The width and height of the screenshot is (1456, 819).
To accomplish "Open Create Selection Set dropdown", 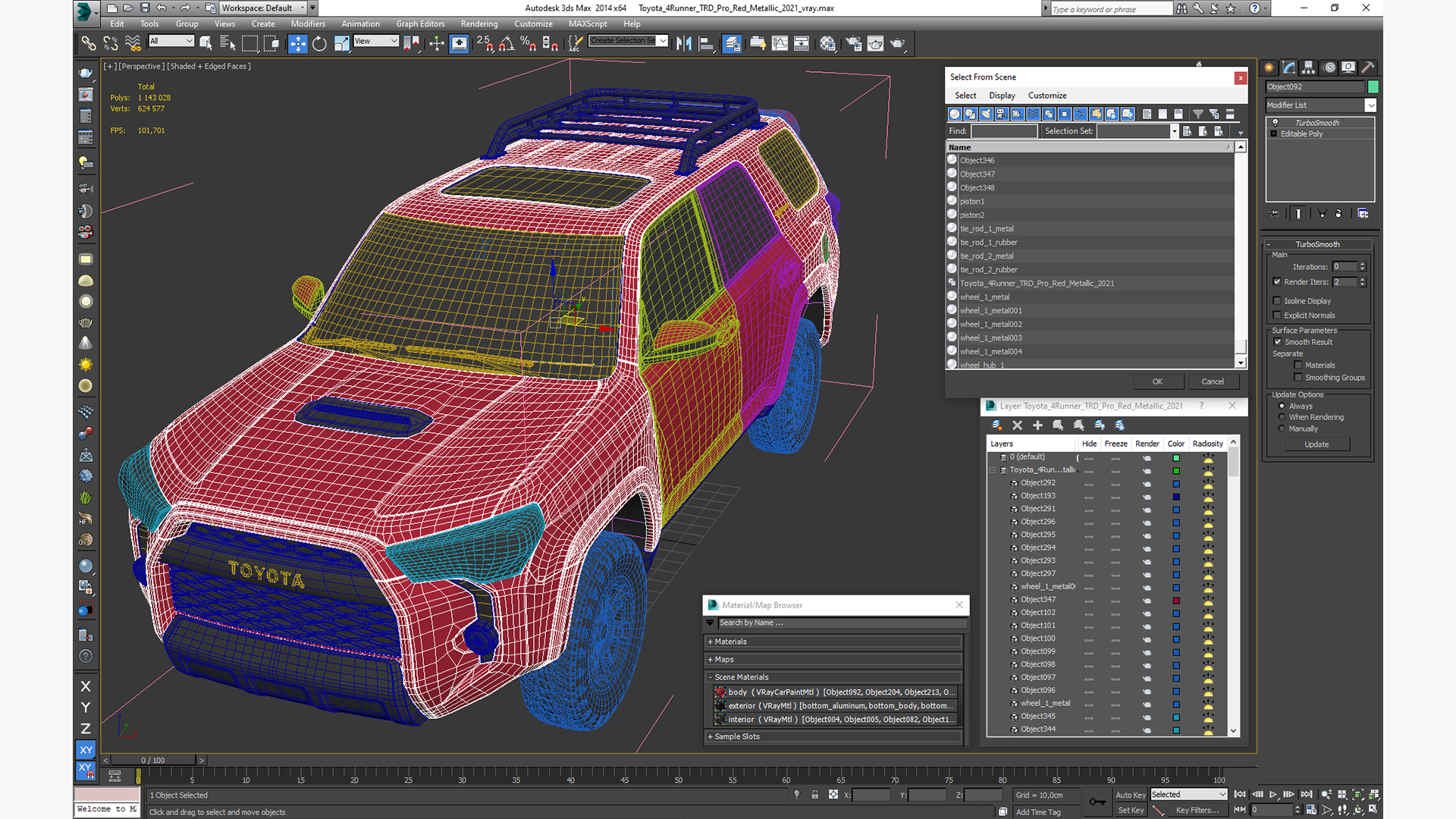I will 663,41.
